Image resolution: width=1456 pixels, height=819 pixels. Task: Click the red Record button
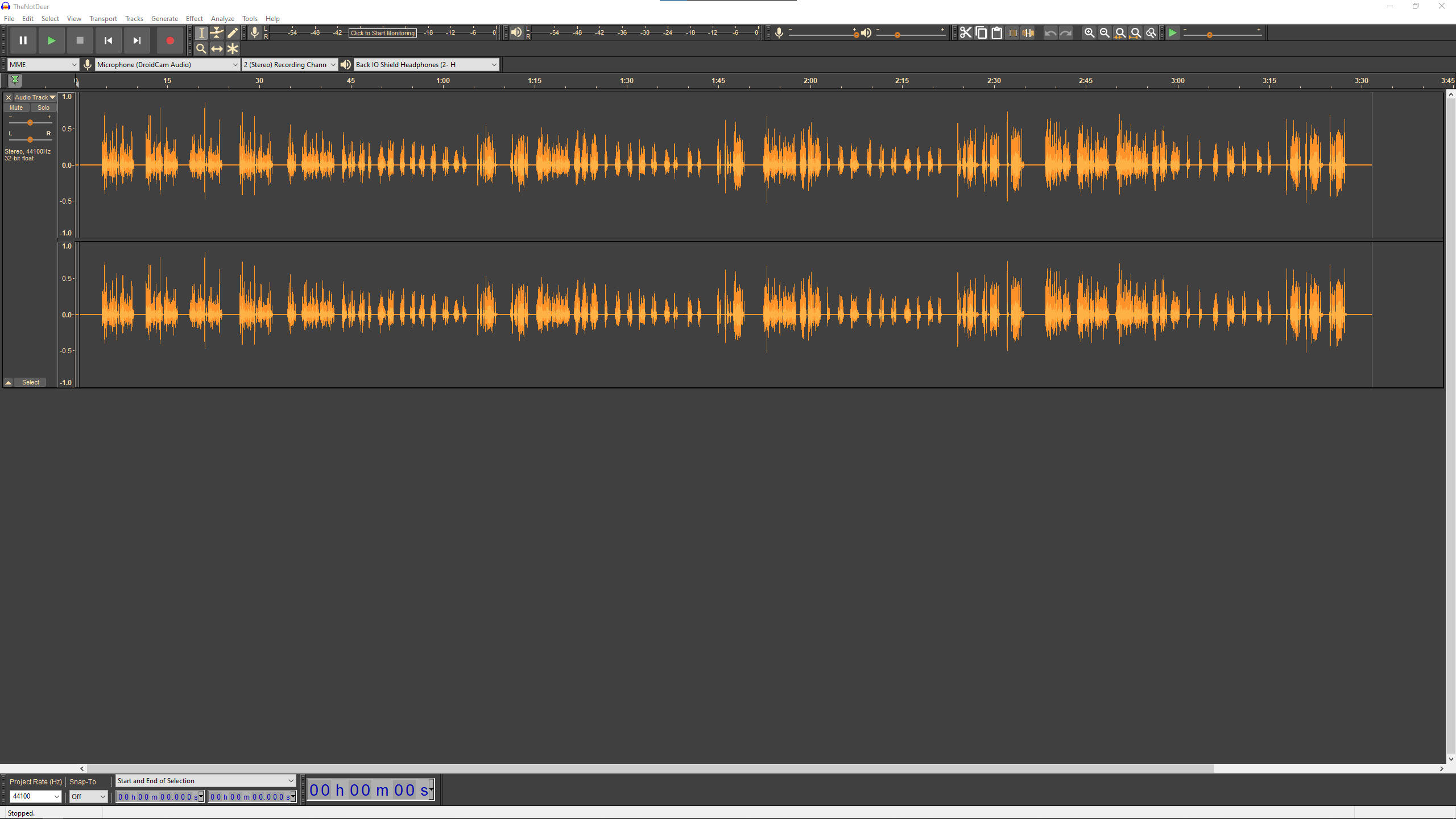(x=169, y=40)
